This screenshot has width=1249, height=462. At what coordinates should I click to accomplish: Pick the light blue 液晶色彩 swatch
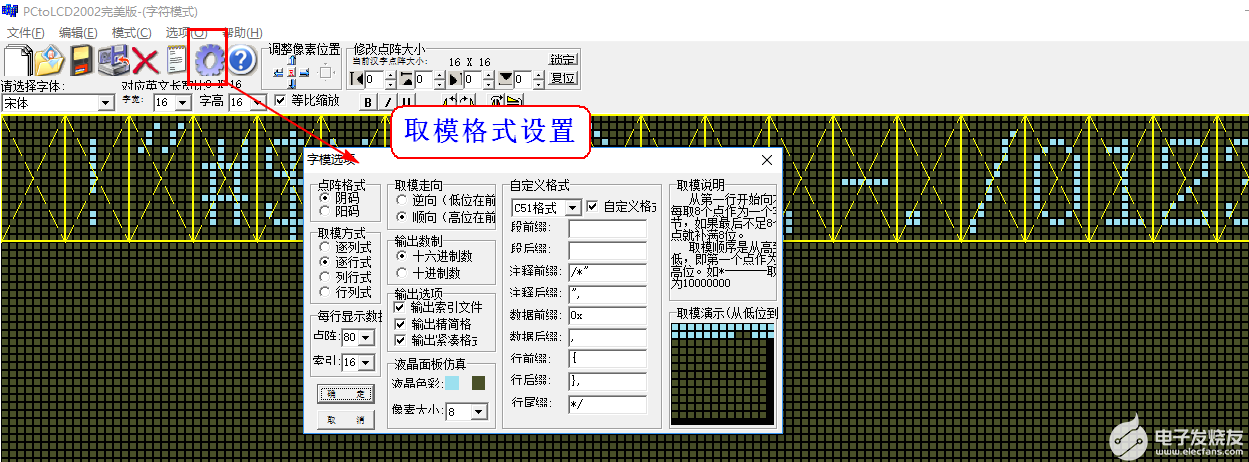453,383
